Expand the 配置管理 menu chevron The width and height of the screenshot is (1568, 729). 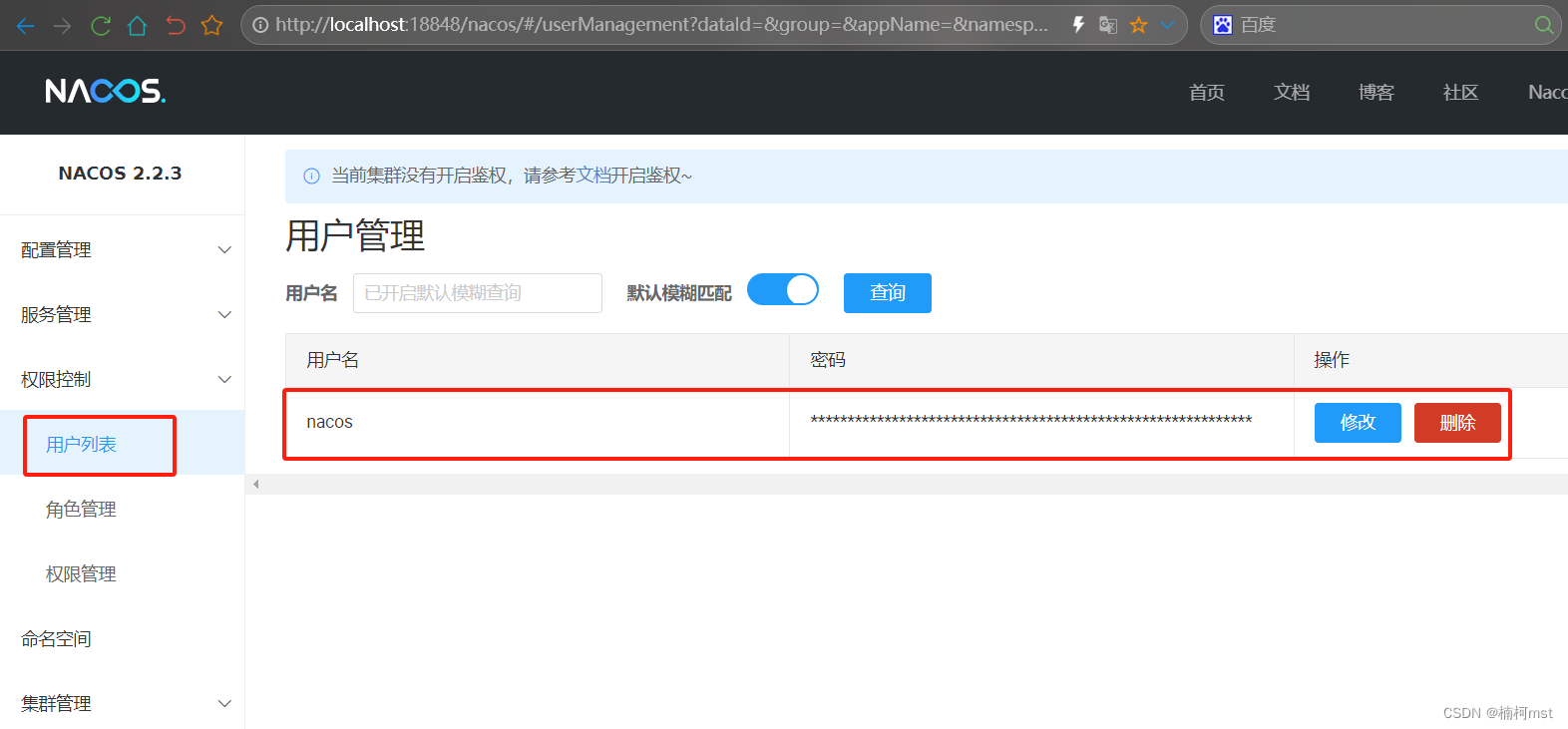224,250
